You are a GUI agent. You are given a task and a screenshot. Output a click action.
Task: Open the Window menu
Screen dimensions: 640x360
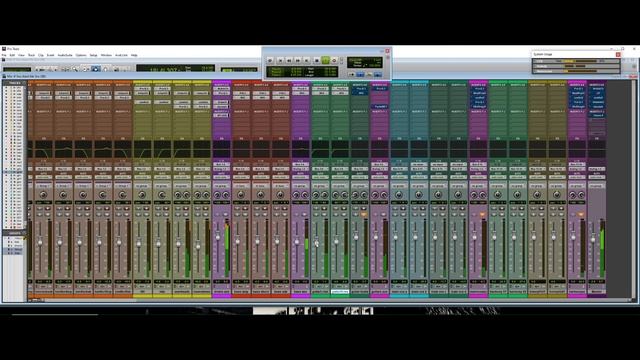click(106, 55)
